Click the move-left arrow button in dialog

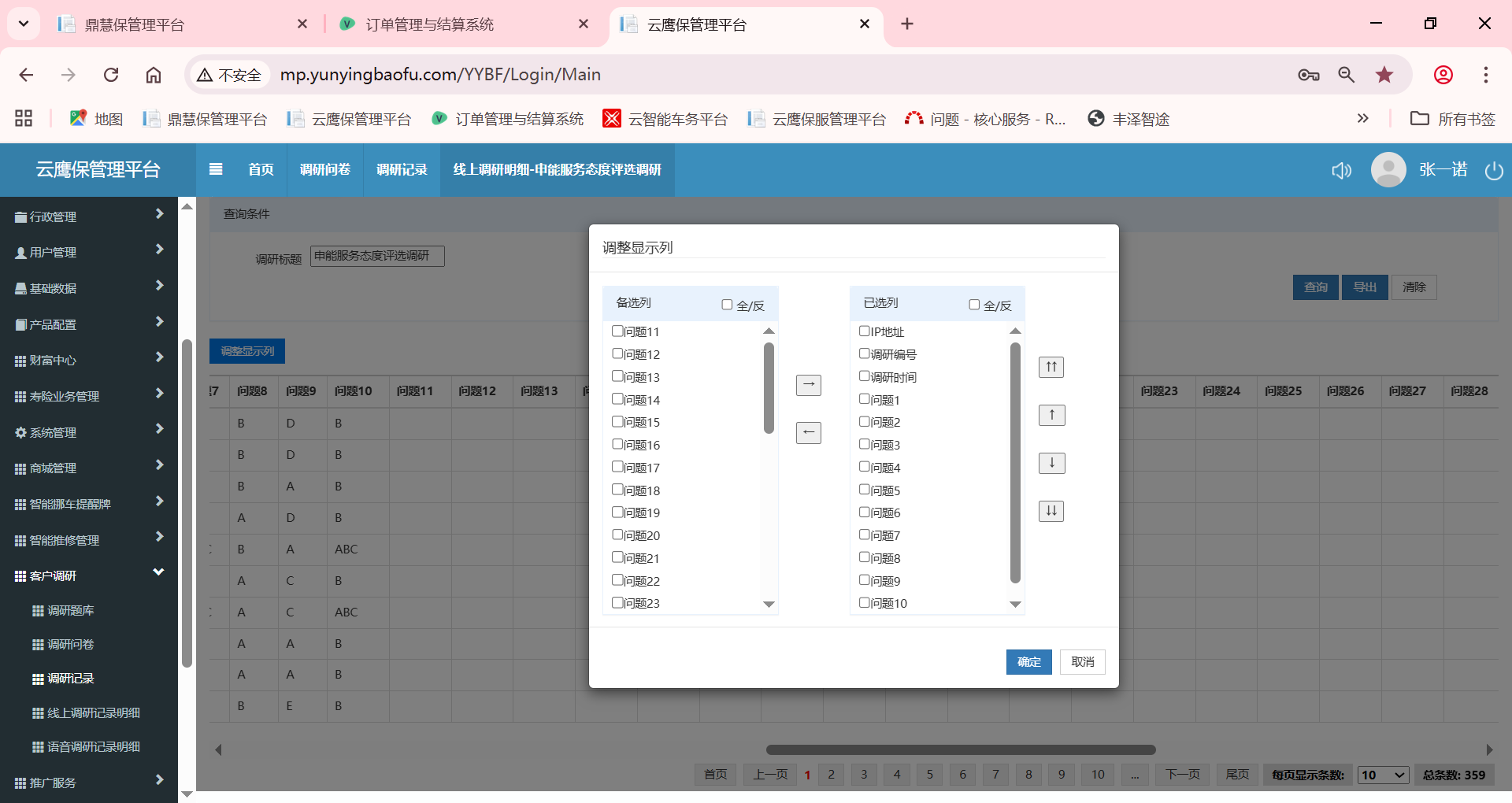tap(808, 433)
